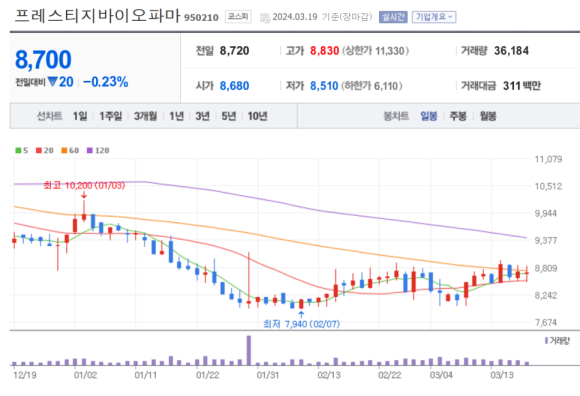Click the calendar icon beside 2024.03.19

click(265, 18)
